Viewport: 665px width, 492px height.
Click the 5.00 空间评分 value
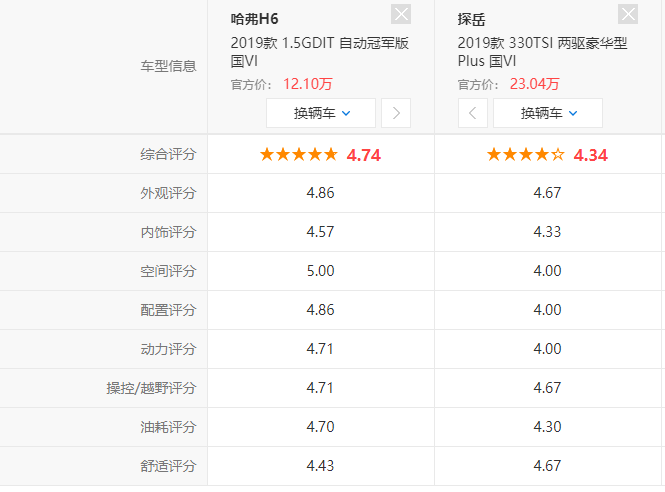tap(320, 271)
